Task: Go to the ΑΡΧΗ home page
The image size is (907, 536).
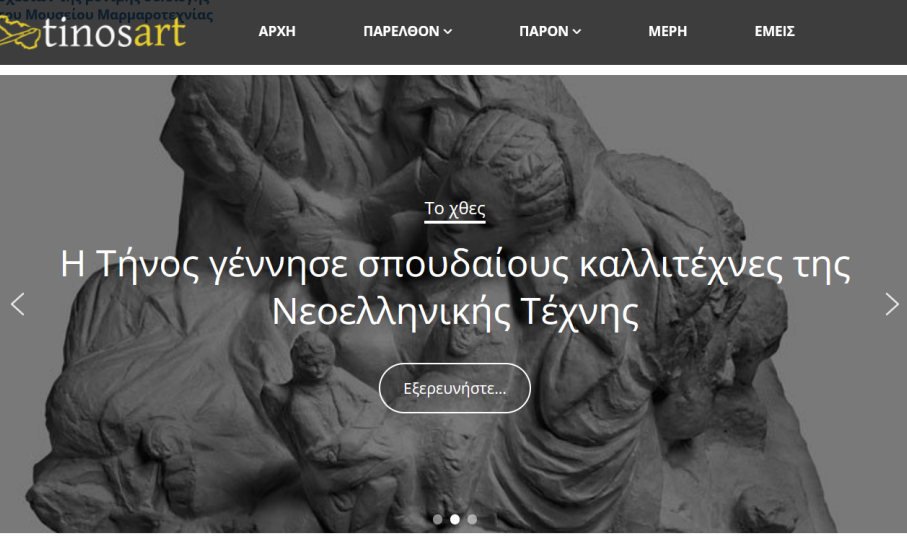Action: pyautogui.click(x=277, y=31)
